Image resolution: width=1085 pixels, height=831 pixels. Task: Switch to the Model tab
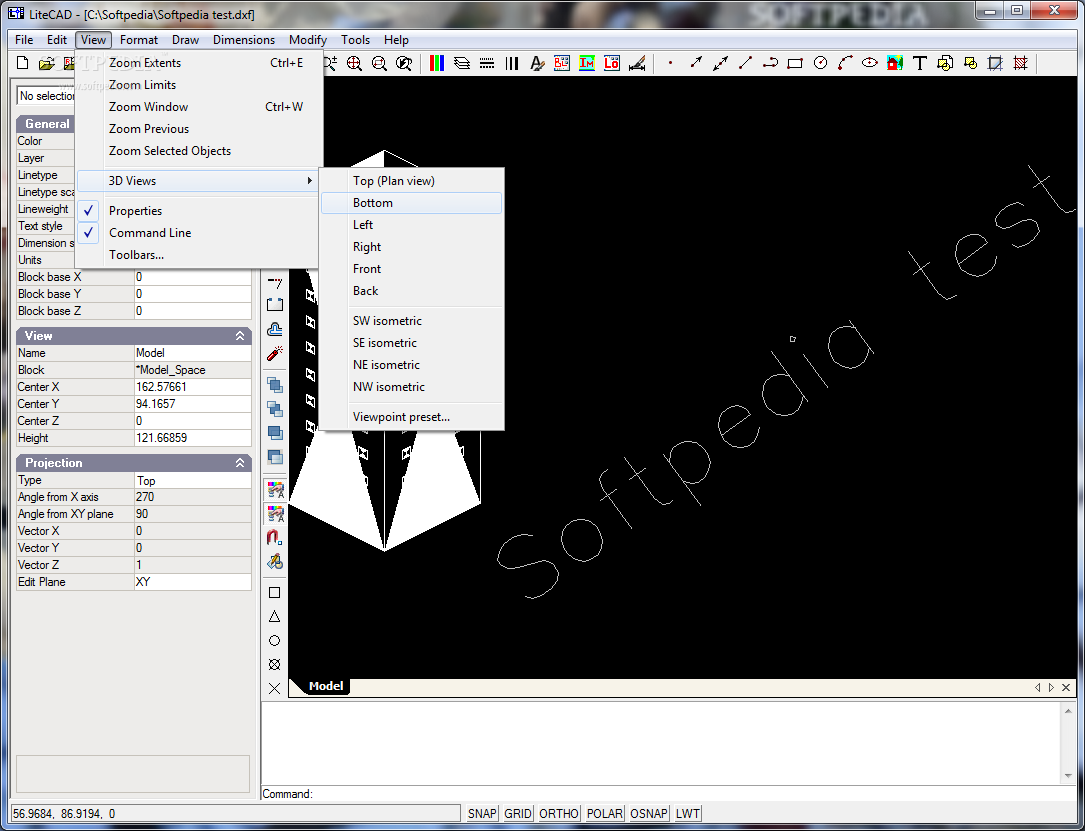point(325,686)
